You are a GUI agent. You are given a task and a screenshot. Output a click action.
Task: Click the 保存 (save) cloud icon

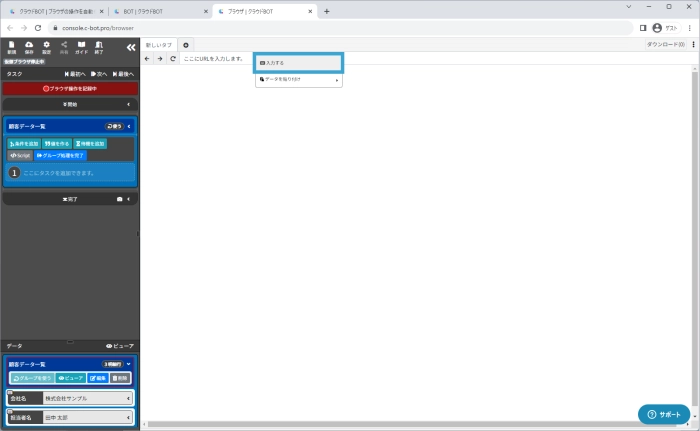(x=29, y=47)
